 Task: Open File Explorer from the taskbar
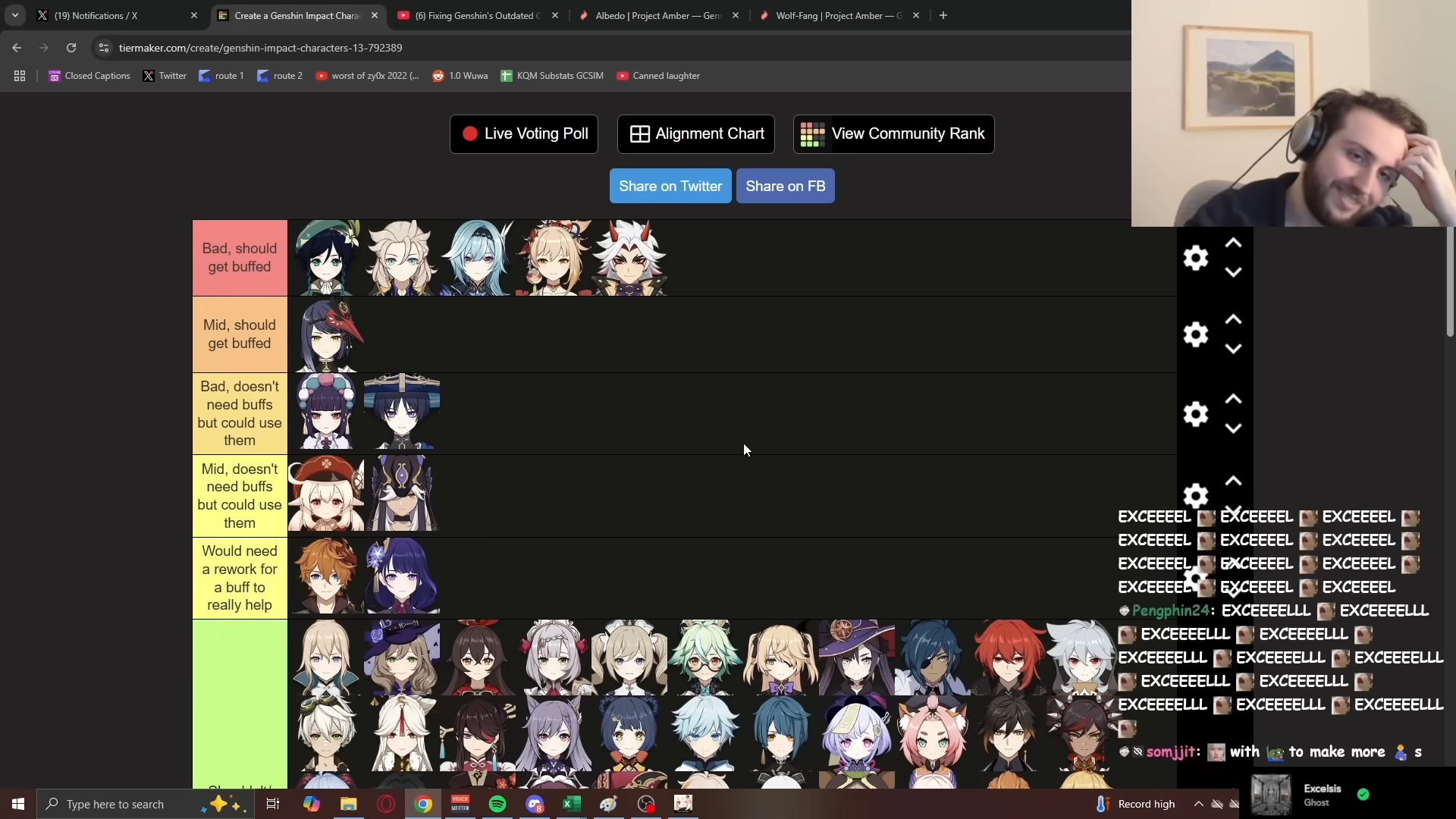click(348, 804)
